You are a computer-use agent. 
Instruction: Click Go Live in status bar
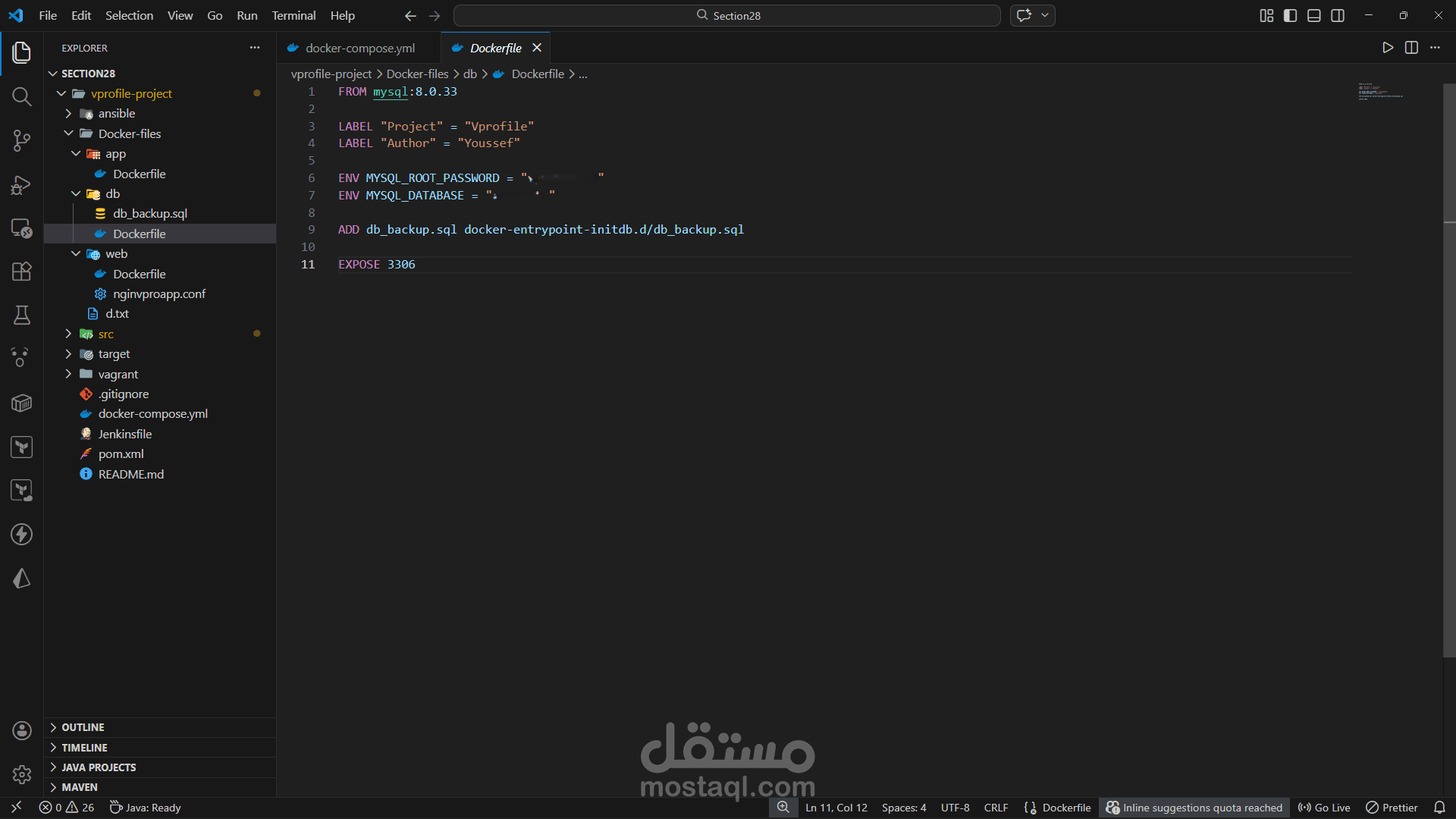click(1324, 808)
